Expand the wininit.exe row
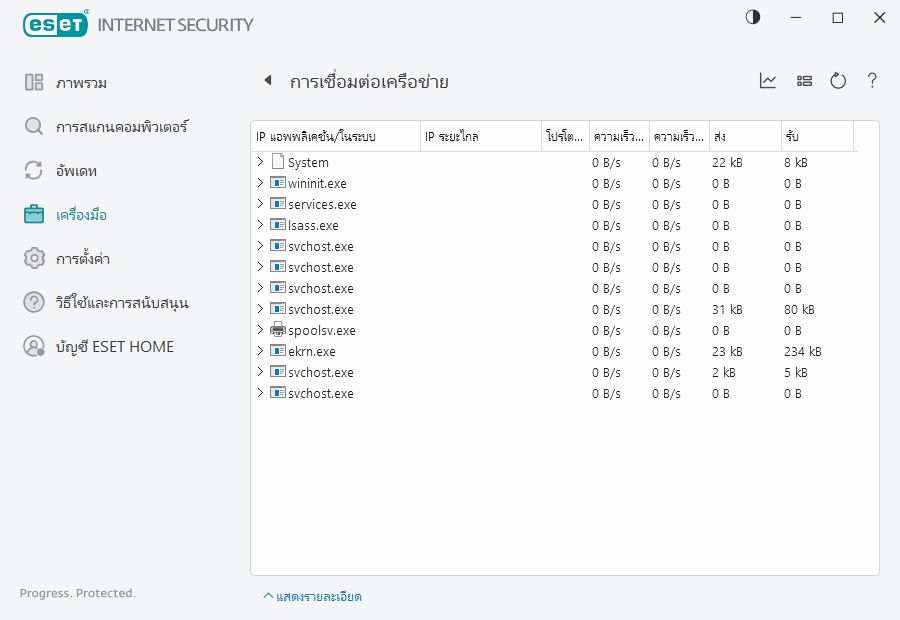The height and width of the screenshot is (620, 900). [261, 183]
